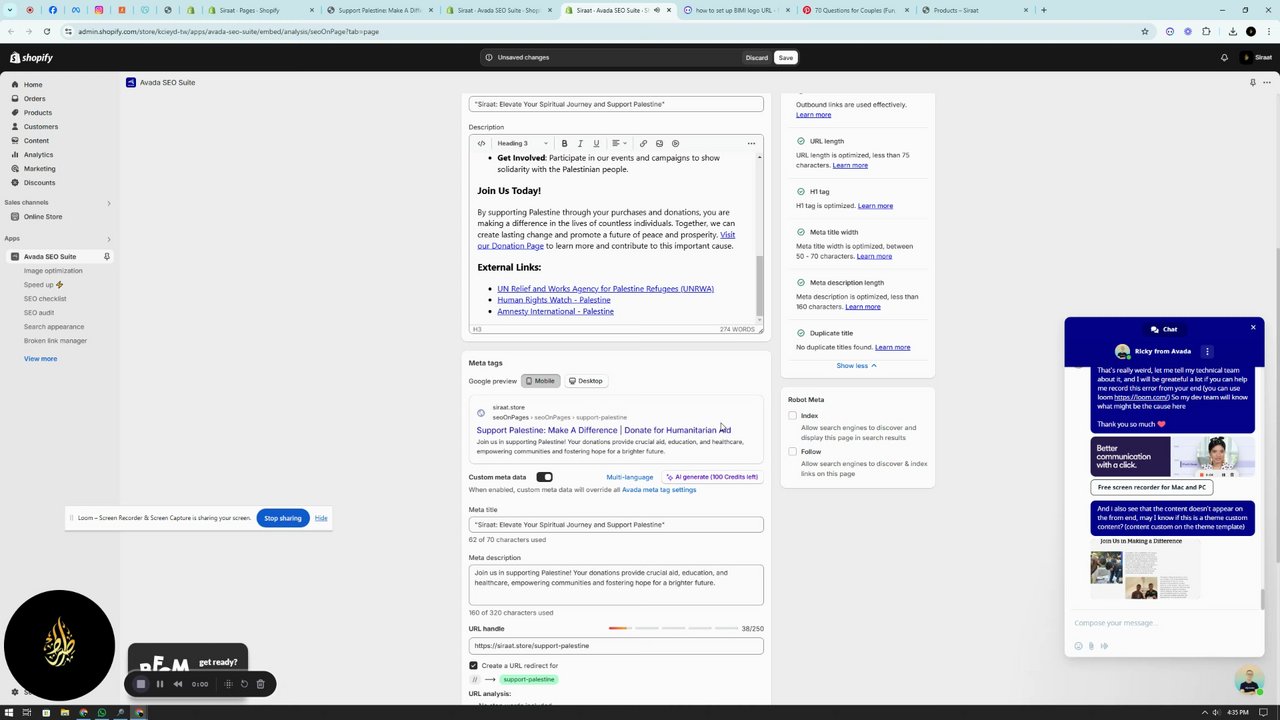This screenshot has height=720, width=1280.
Task: Insert an image in the description editor
Action: tap(659, 143)
